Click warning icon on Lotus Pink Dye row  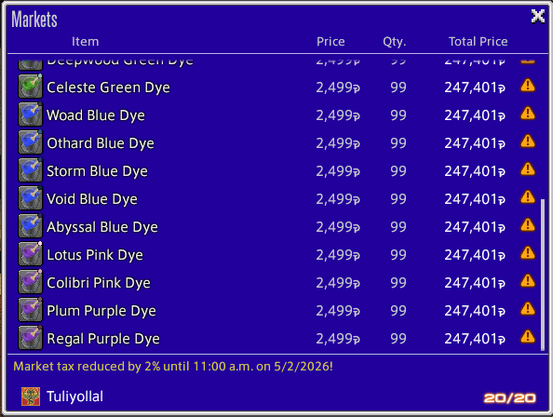click(x=528, y=253)
